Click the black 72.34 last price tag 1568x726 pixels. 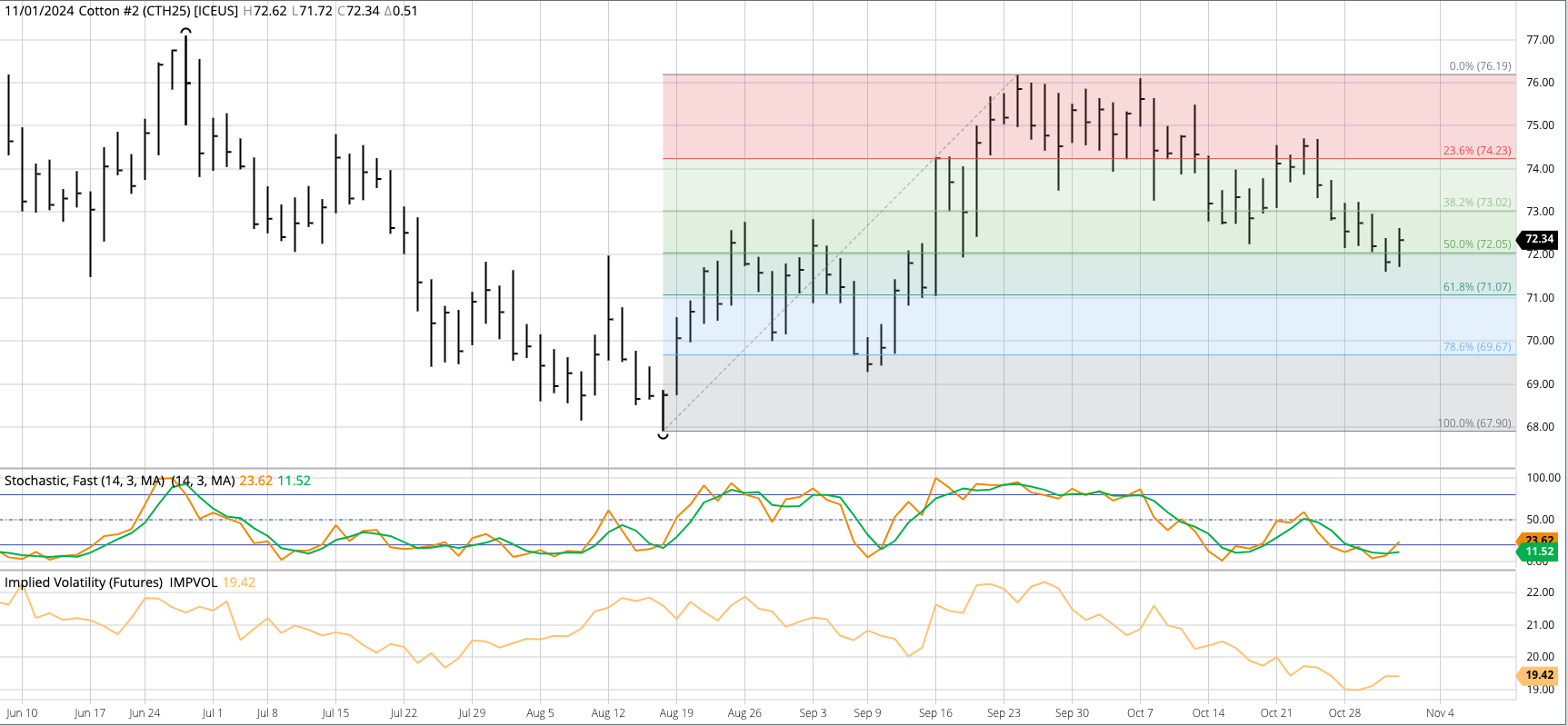(1539, 239)
